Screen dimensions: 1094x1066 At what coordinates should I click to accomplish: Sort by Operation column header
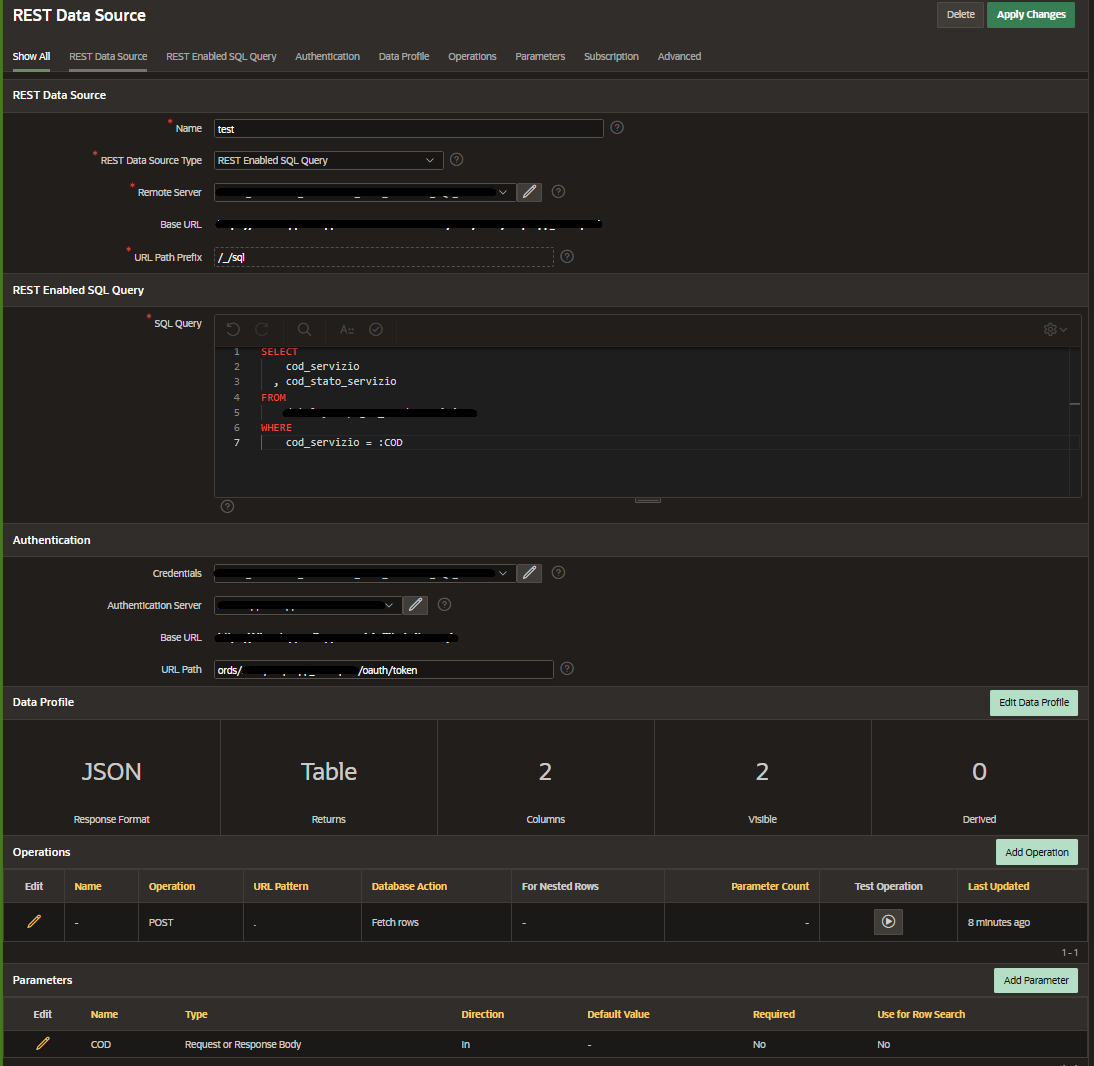(172, 886)
